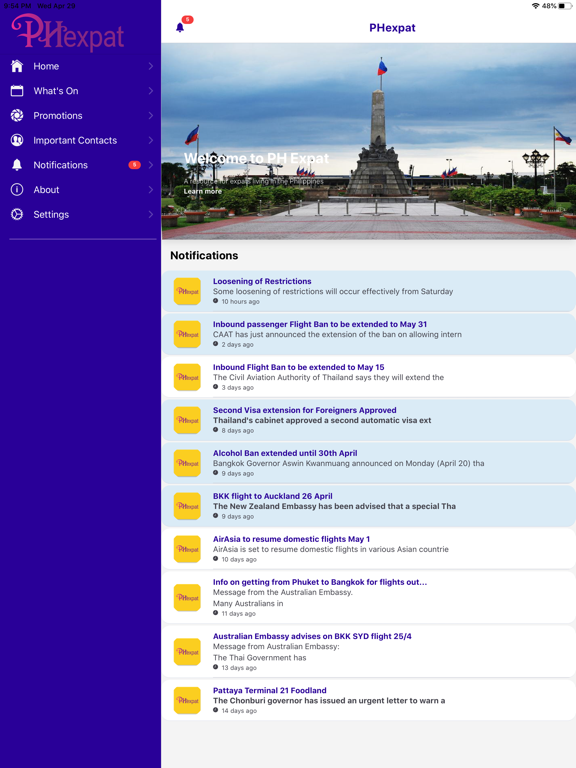This screenshot has width=576, height=768.
Task: Tap the PHexpat logo in sidebar
Action: [x=68, y=32]
